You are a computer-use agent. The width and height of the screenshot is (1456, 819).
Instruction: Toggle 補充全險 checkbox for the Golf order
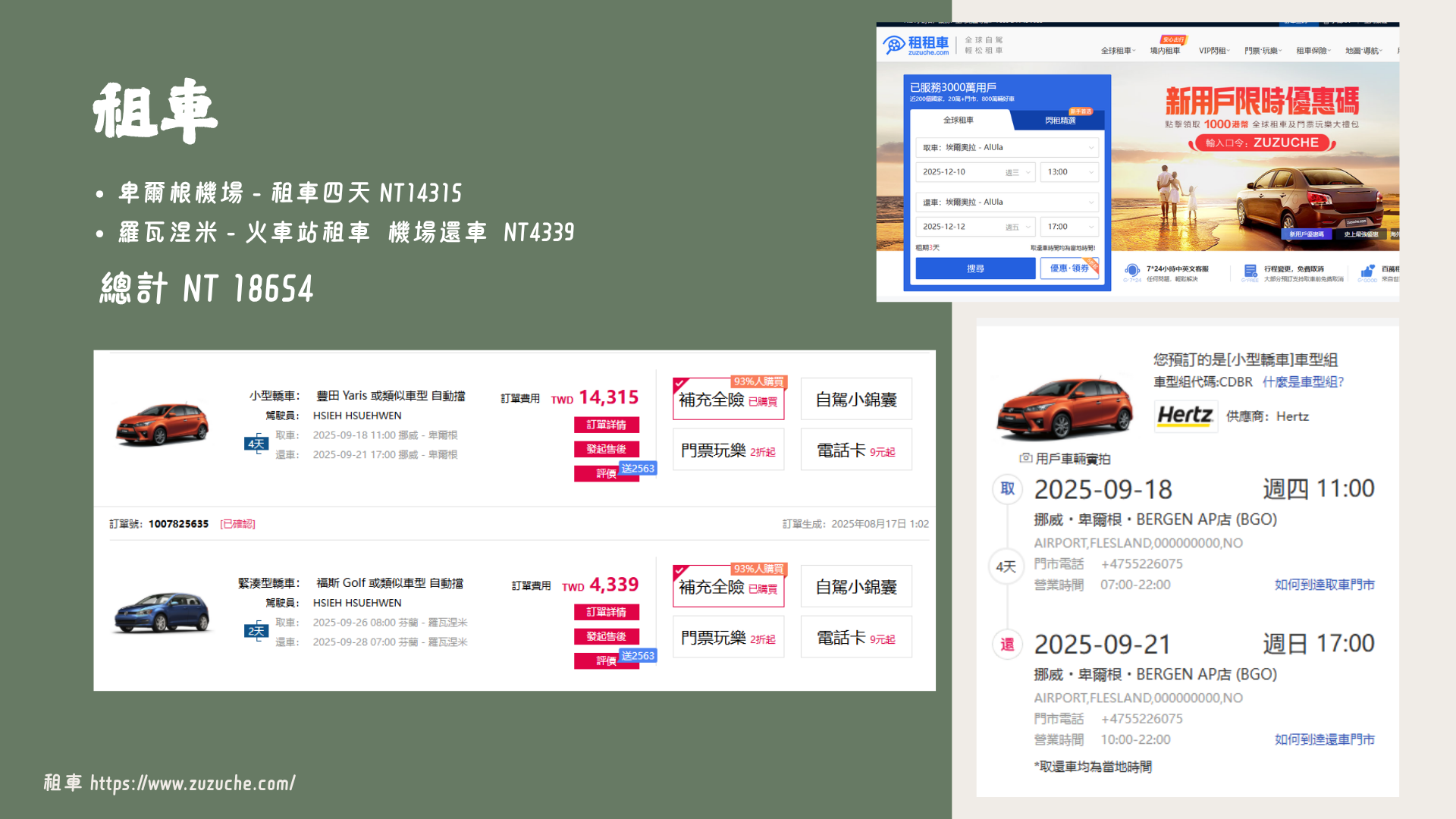pyautogui.click(x=680, y=572)
